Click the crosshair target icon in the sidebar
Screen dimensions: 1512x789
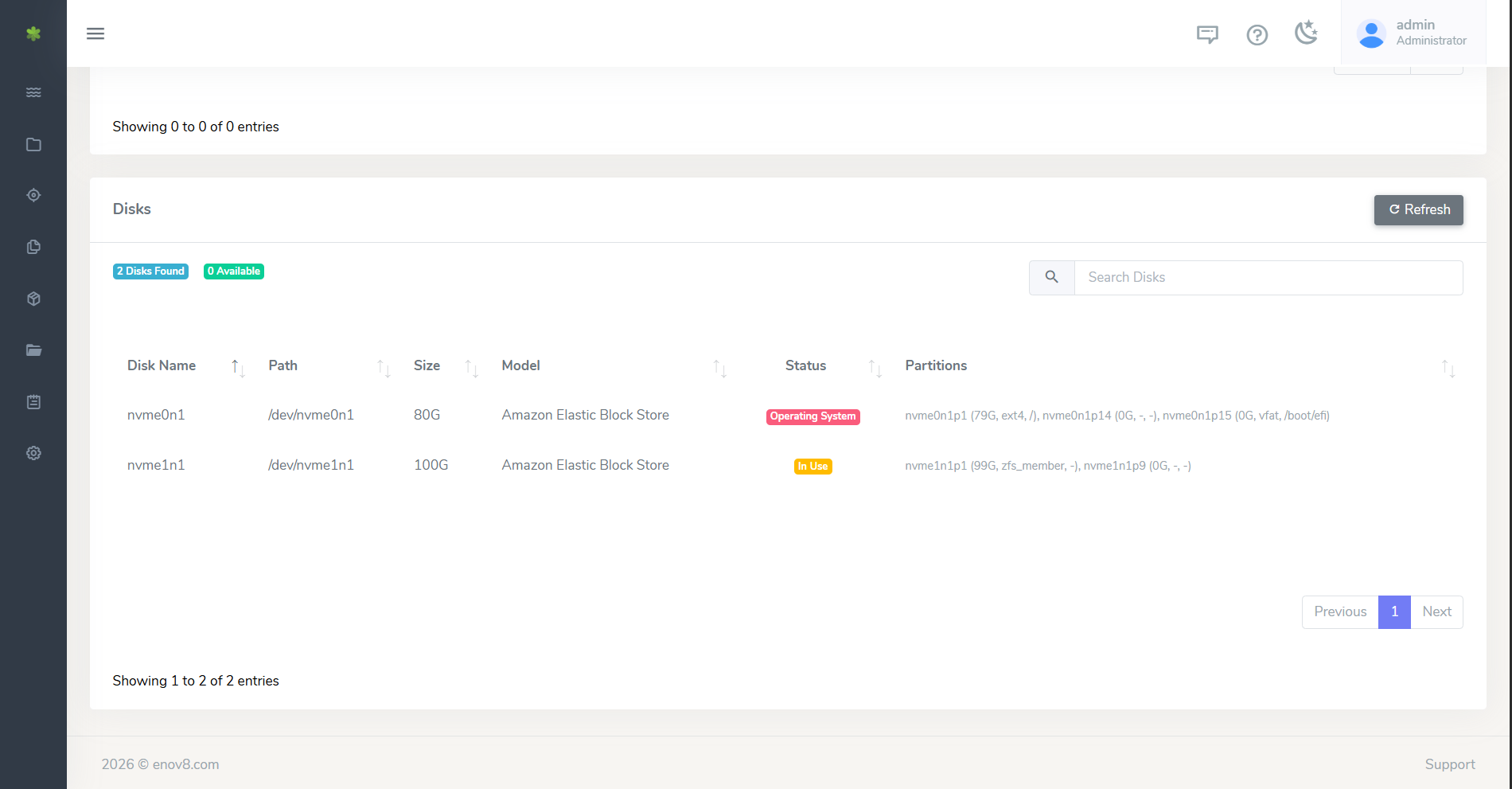33,195
